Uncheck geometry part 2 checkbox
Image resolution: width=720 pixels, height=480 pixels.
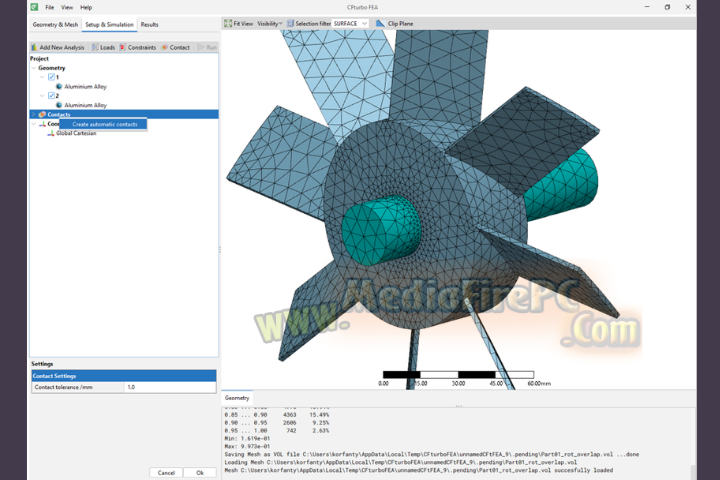coord(51,96)
